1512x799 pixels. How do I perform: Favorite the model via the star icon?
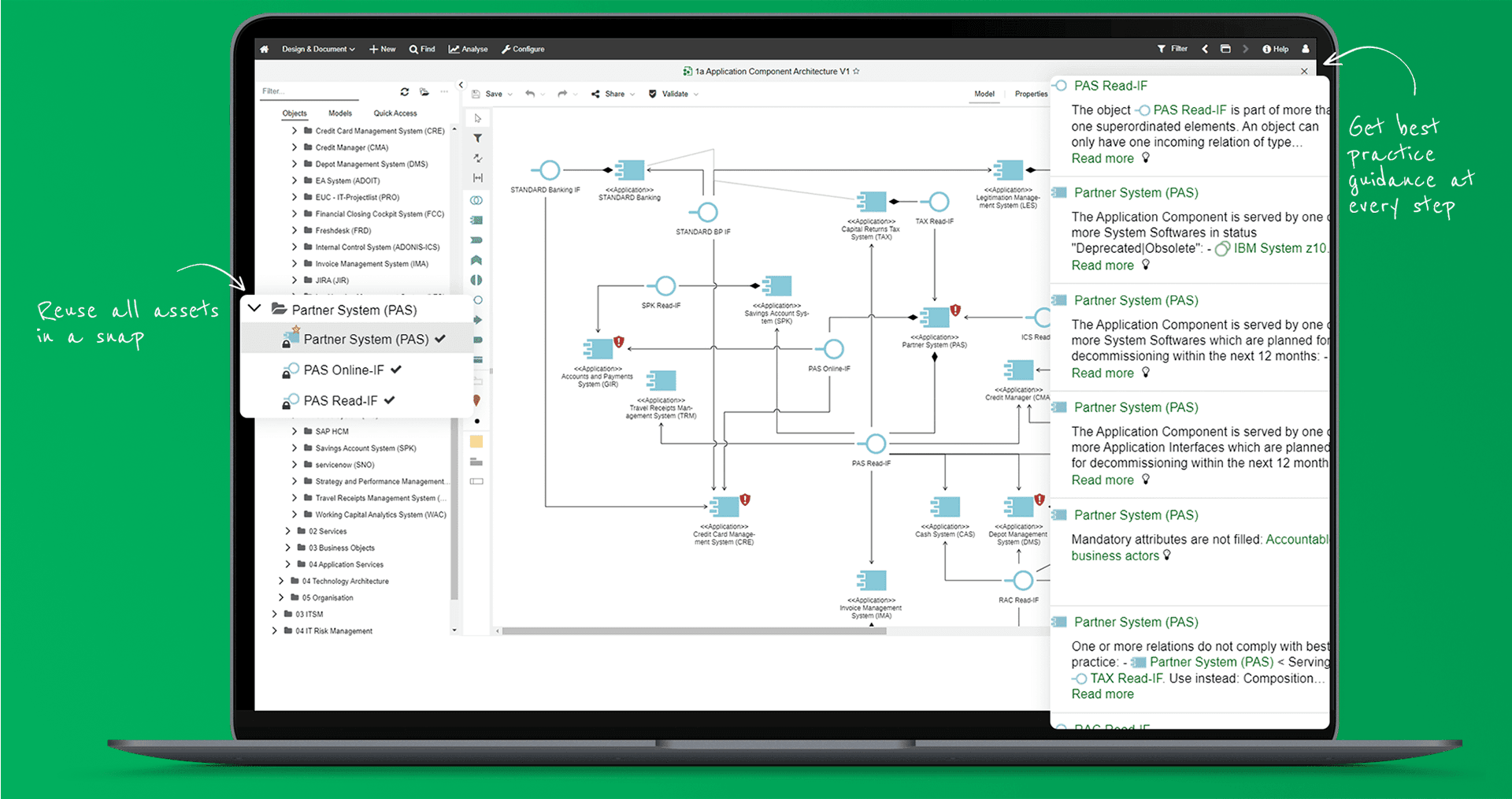click(857, 70)
